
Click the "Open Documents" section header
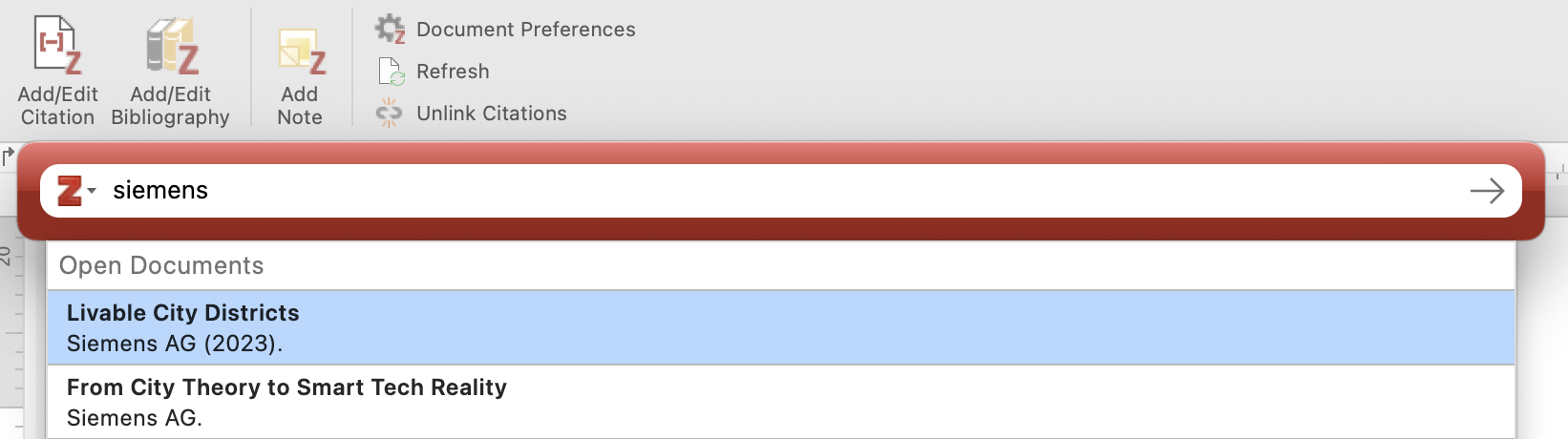[x=161, y=266]
